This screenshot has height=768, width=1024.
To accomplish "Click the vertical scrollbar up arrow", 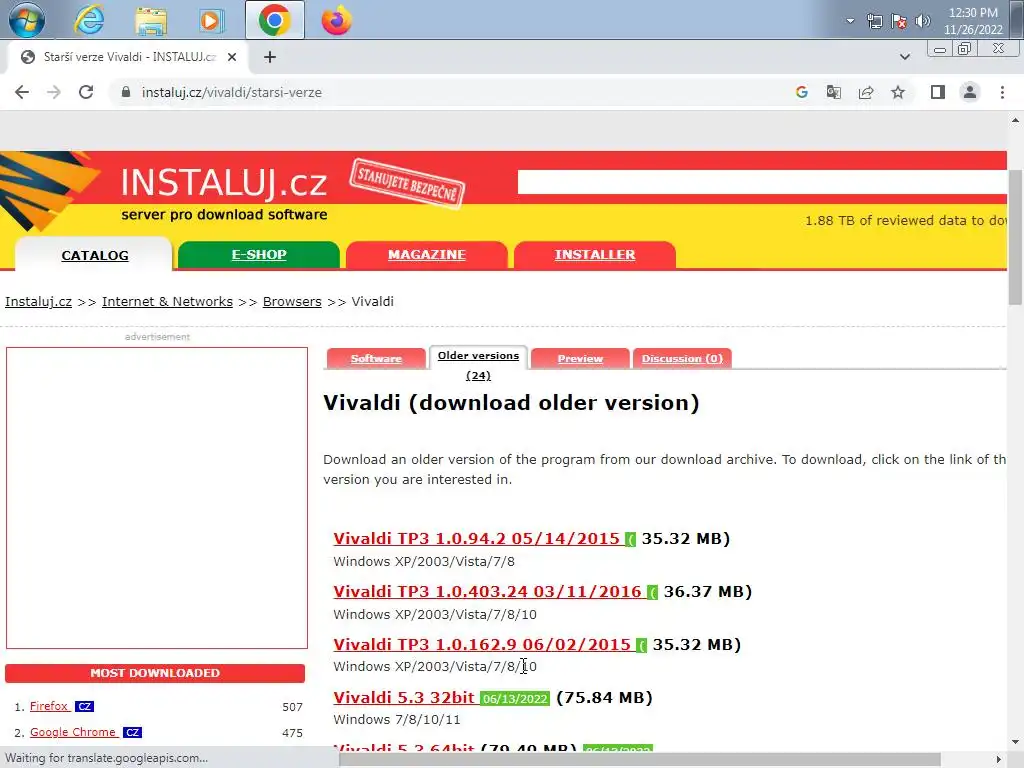I will [x=1015, y=120].
